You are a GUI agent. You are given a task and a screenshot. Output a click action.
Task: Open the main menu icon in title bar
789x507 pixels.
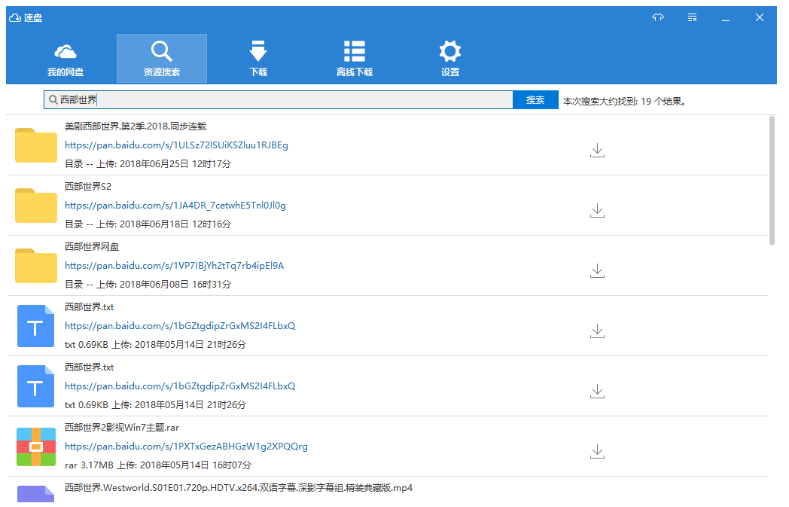[692, 17]
